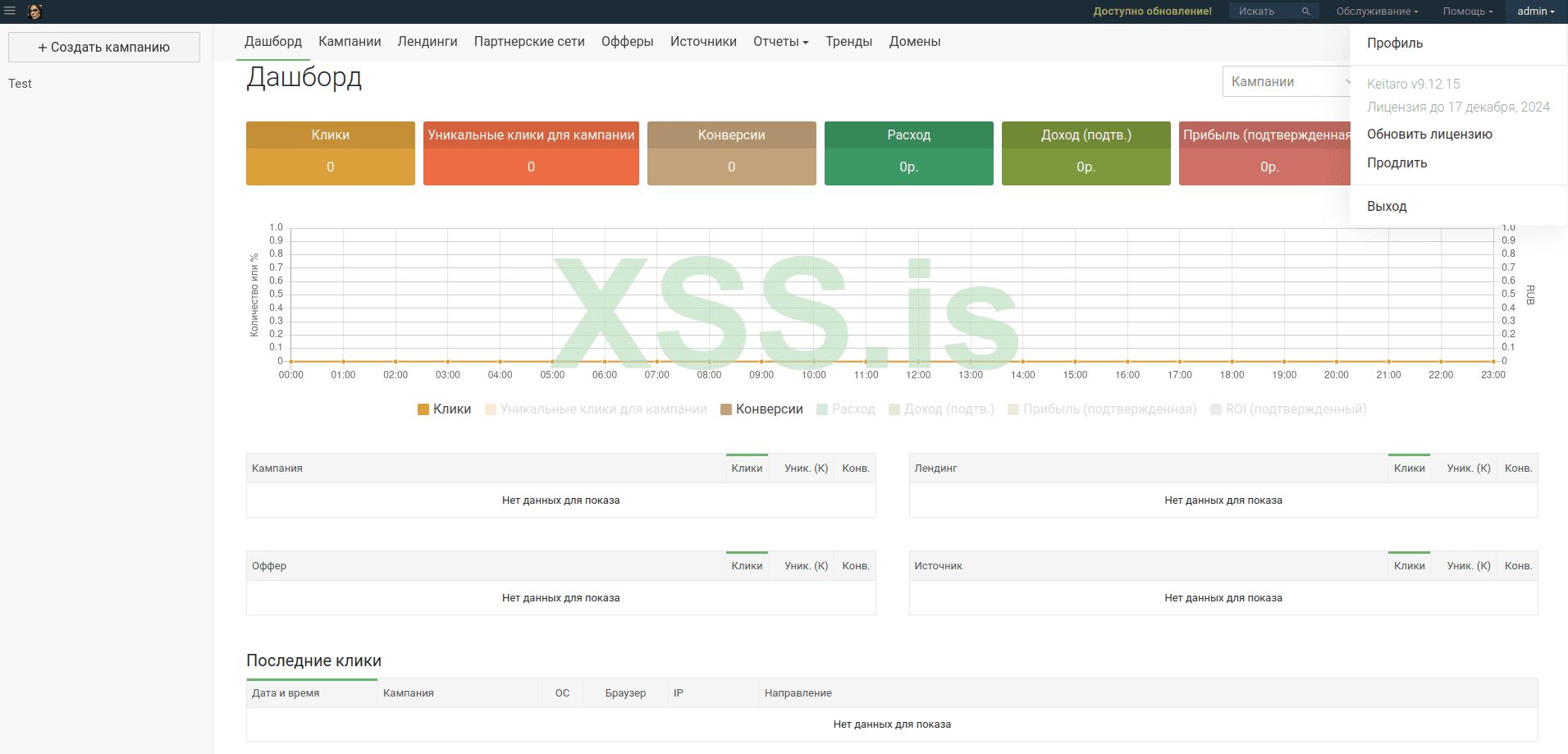
Task: Click the ОС column header
Action: click(x=562, y=693)
